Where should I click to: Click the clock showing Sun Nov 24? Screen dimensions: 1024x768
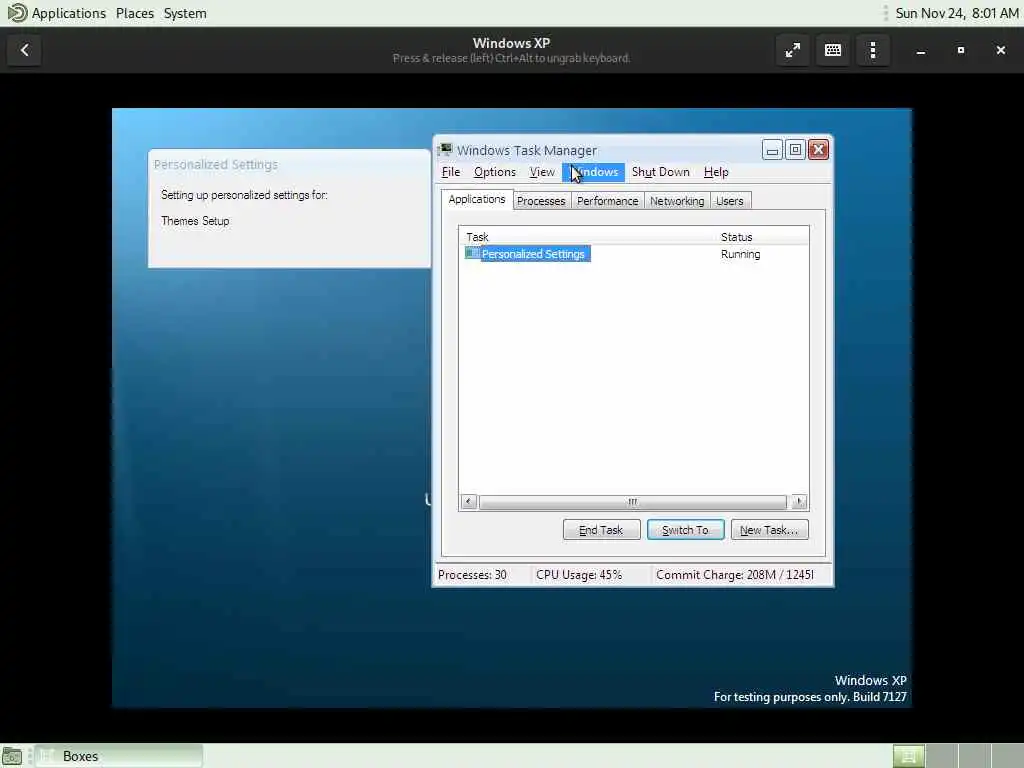coord(956,13)
